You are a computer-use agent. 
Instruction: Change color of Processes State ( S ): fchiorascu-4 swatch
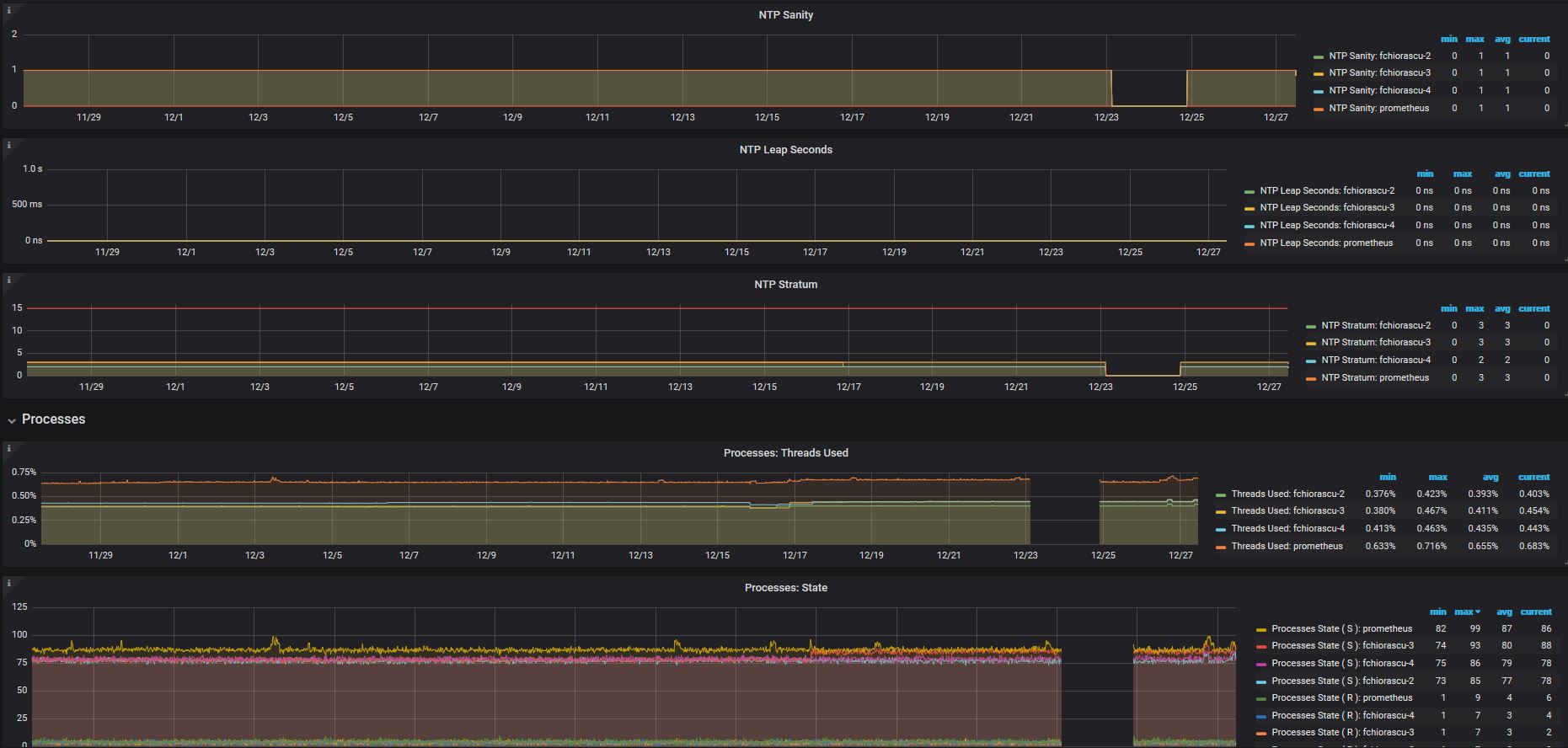pos(1260,665)
